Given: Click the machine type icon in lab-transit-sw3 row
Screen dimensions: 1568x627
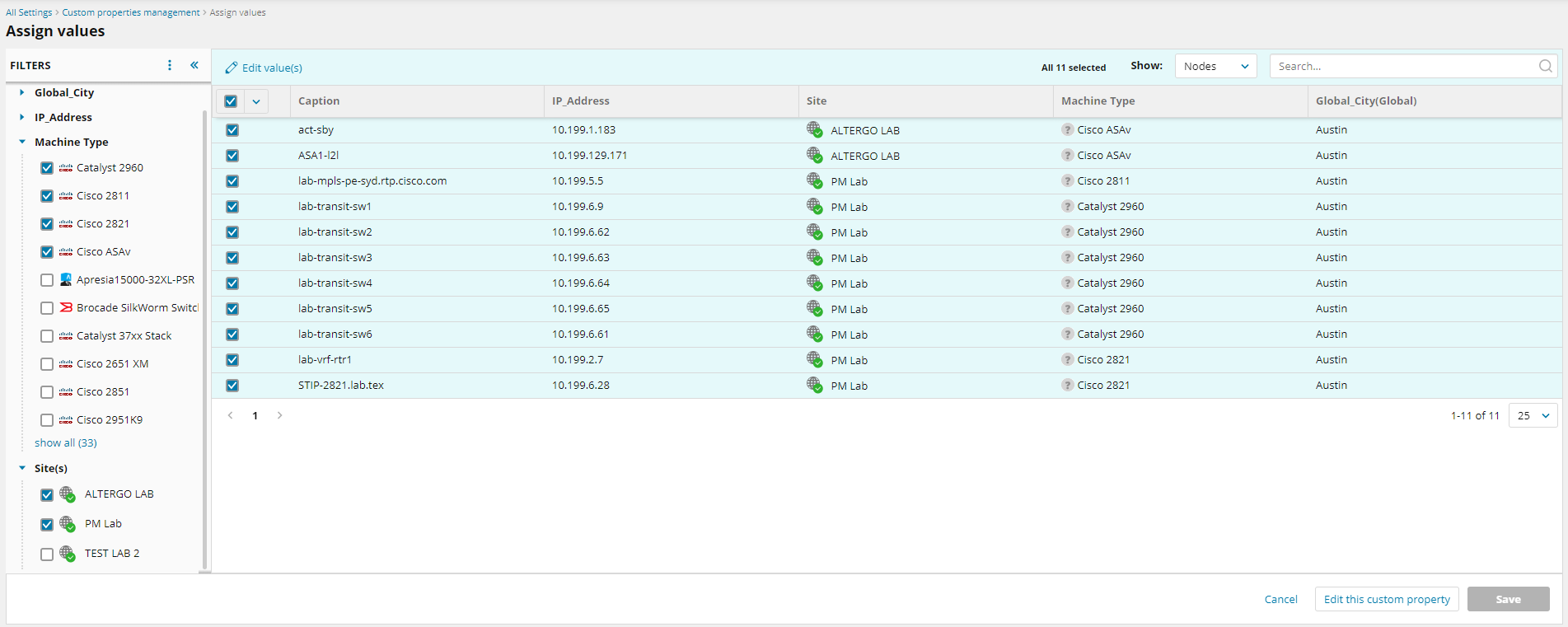Looking at the screenshot, I should 1067,257.
